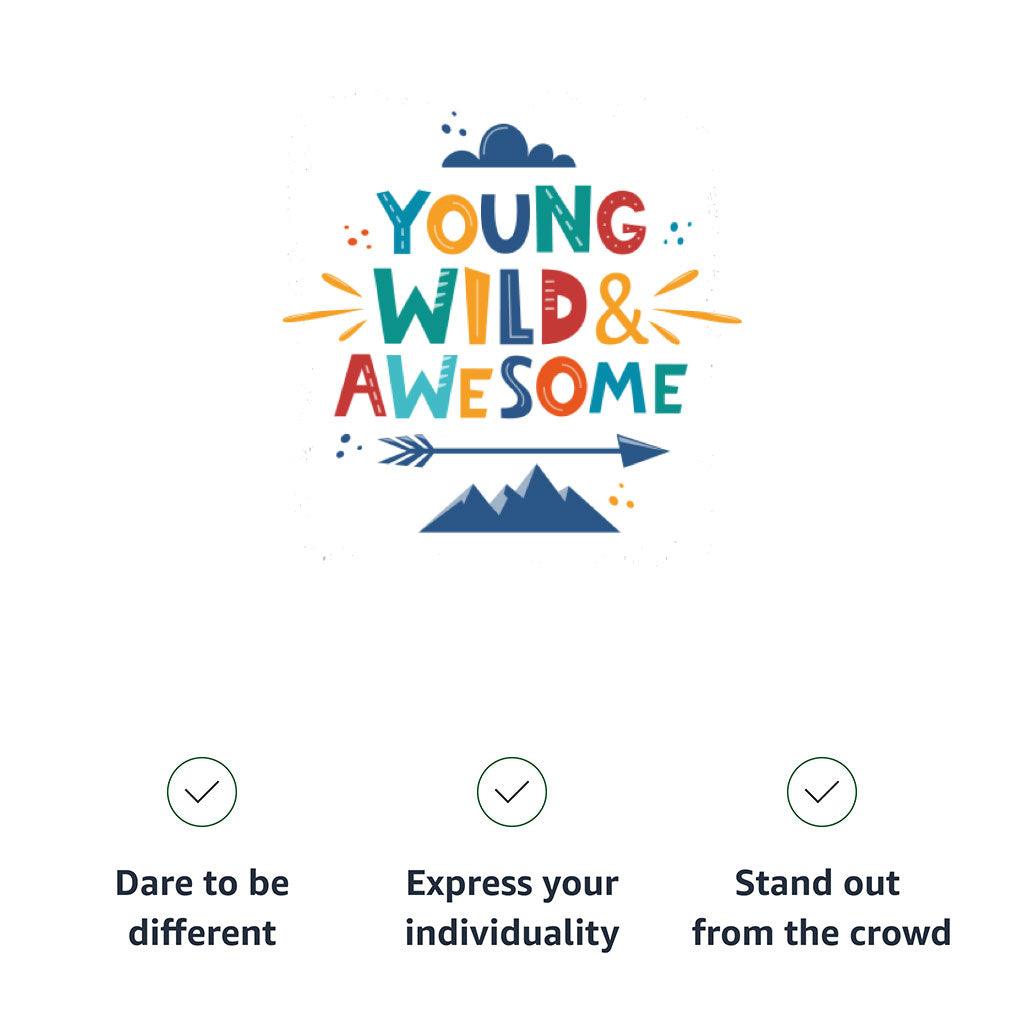Click the blue cloud illustration
Viewport: 1024px width, 1024px height.
pyautogui.click(x=509, y=147)
